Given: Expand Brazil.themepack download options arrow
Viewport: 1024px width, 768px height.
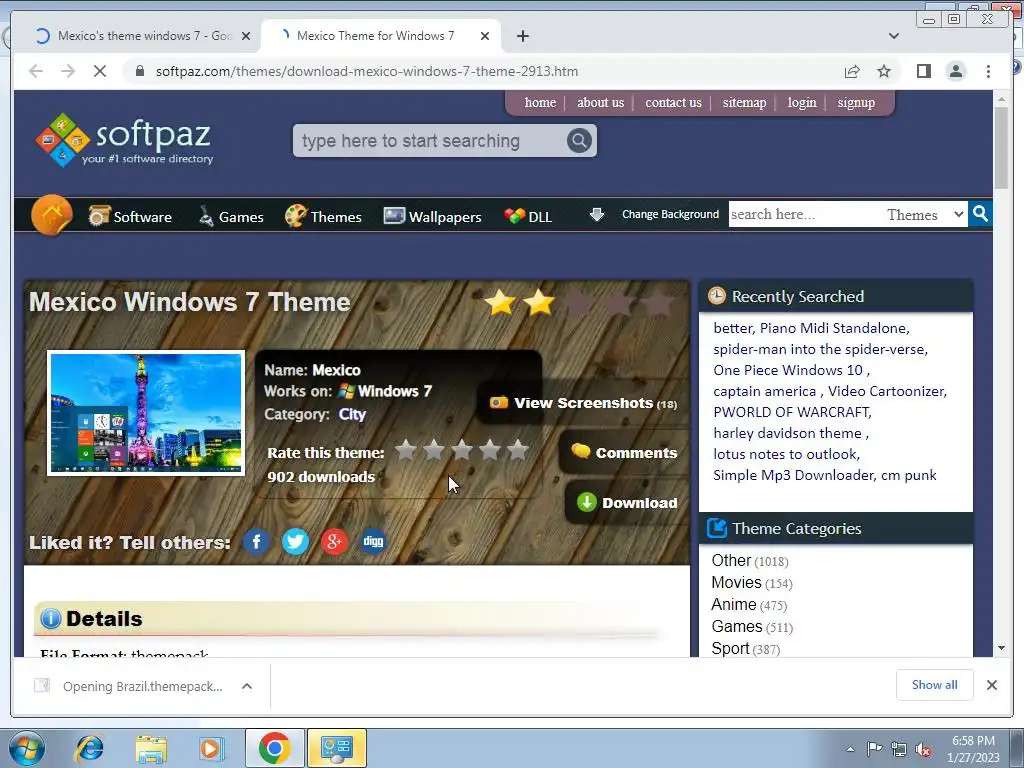Looking at the screenshot, I should tap(247, 686).
